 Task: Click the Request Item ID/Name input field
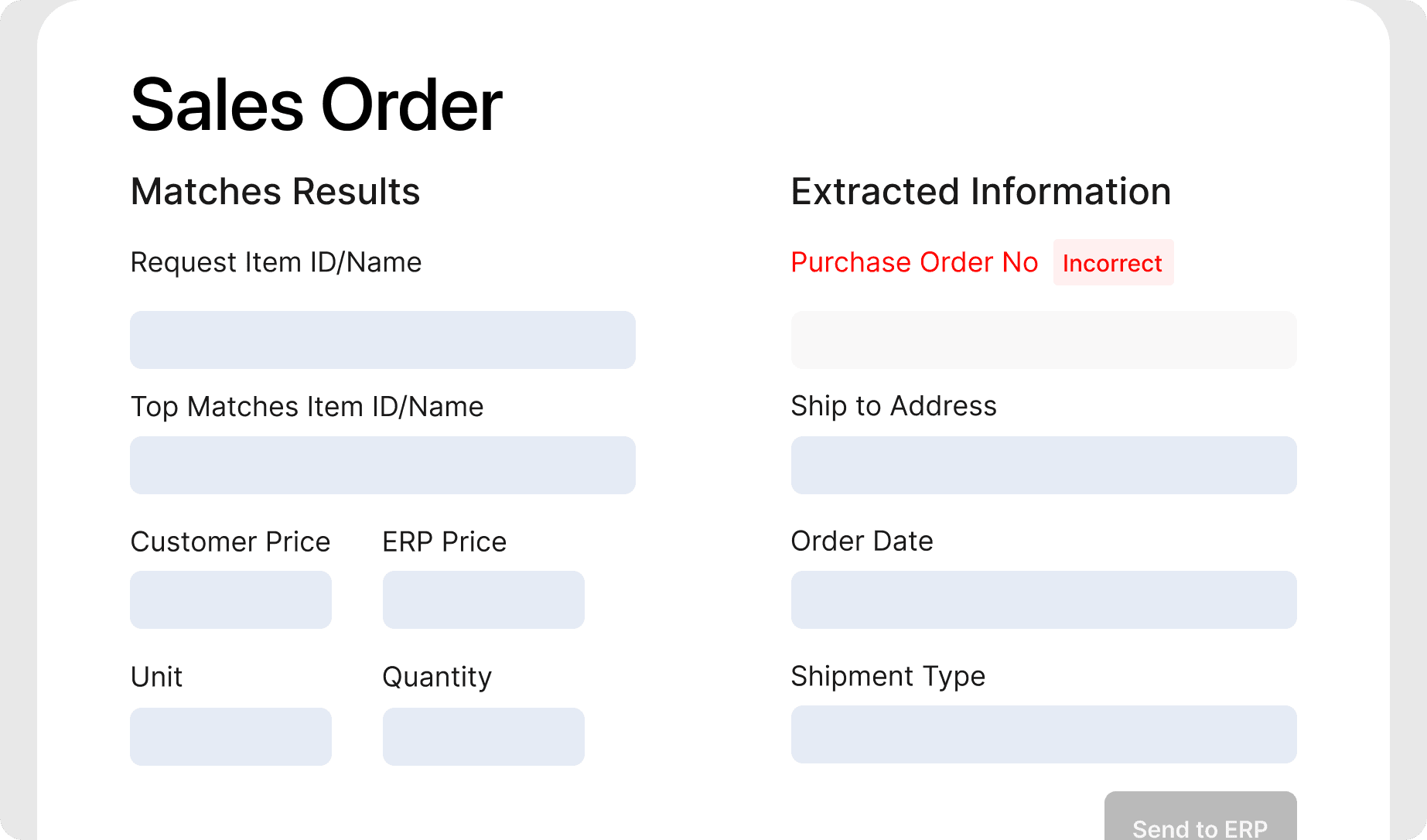pyautogui.click(x=382, y=340)
